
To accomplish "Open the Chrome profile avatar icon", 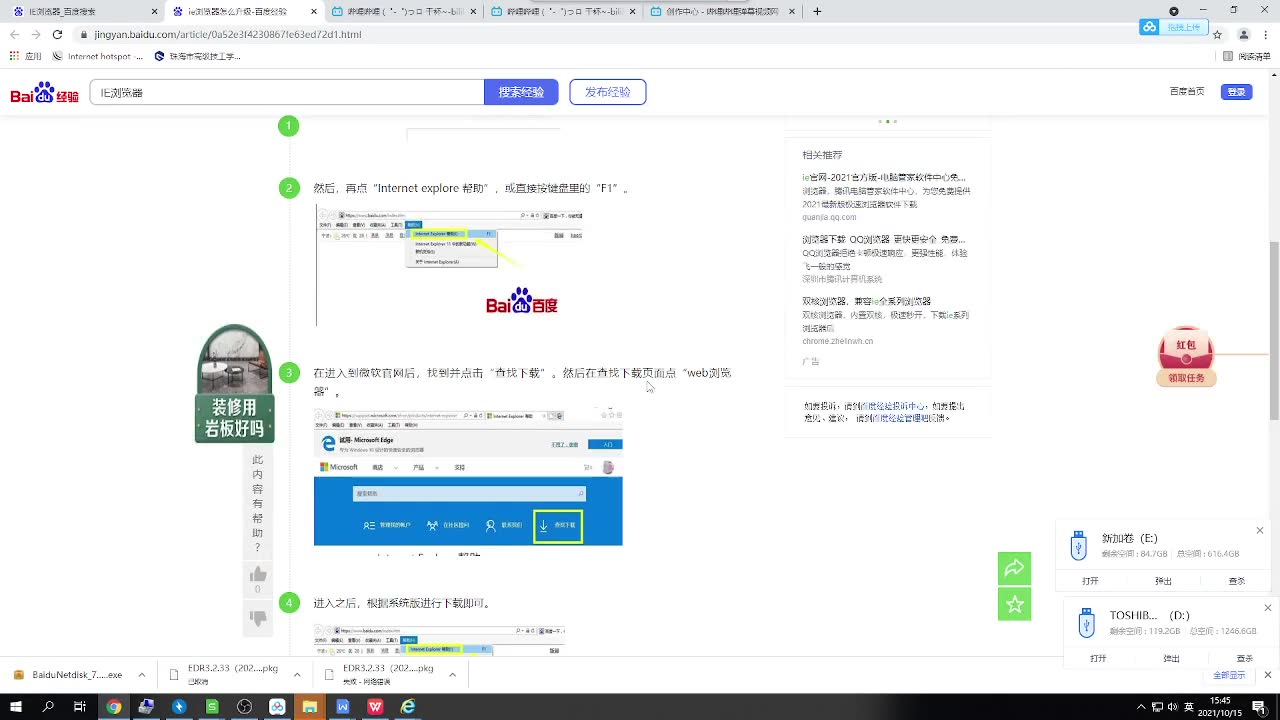I will click(1244, 34).
